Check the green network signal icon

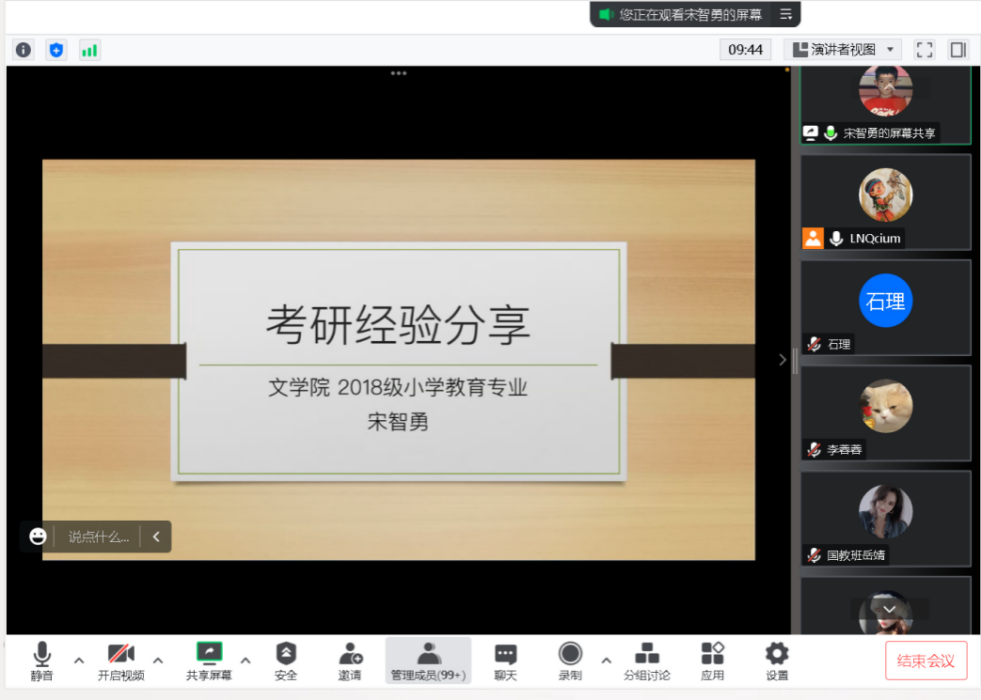89,50
